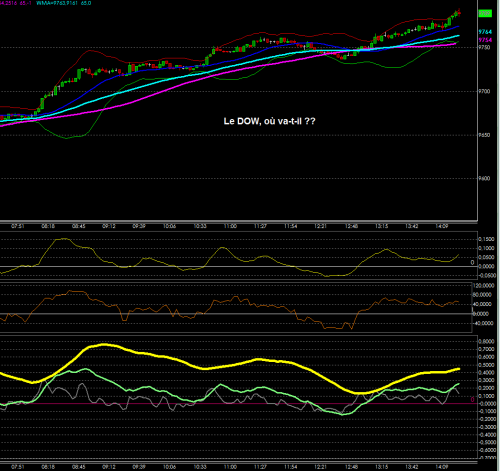Image resolution: width=500 pixels, height=471 pixels.
Task: Click the cyan WMA readout in chart header
Action: pyautogui.click(x=63, y=3)
